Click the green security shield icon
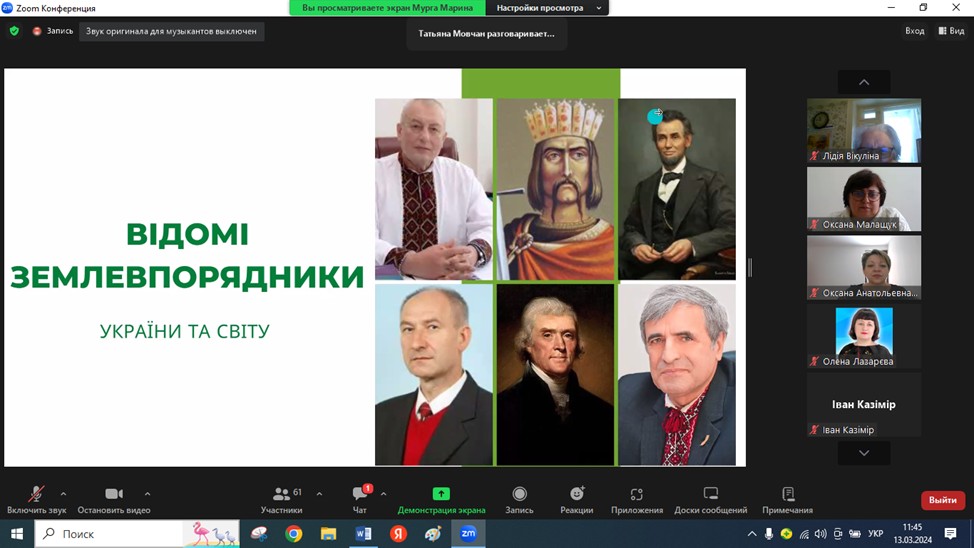974x548 pixels. coord(14,31)
